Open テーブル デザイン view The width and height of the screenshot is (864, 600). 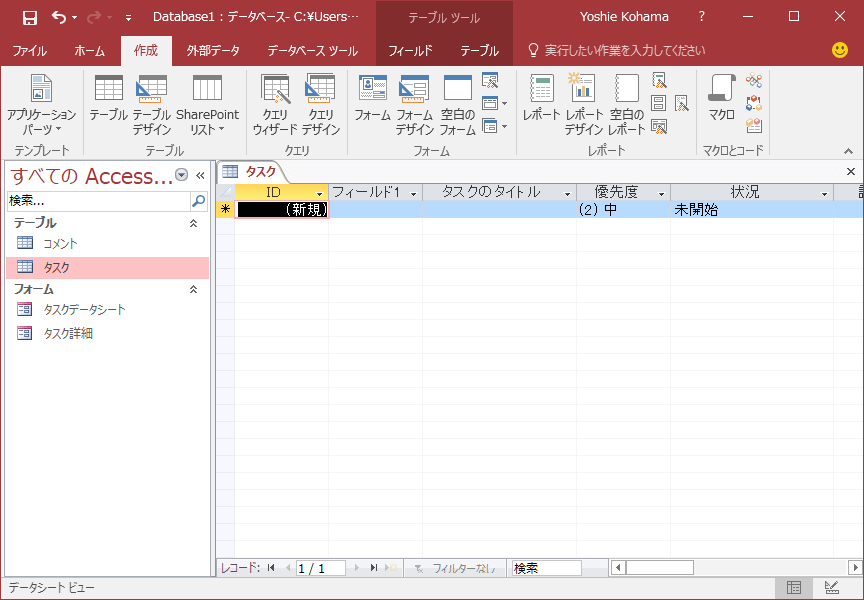(x=152, y=105)
